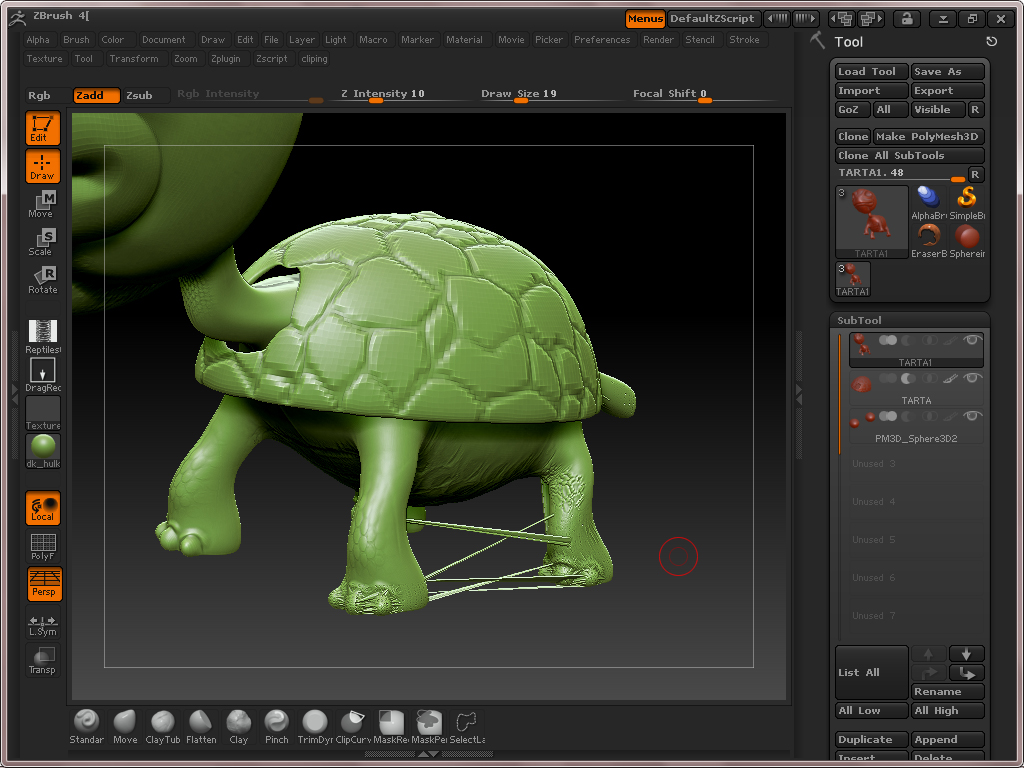
Task: Click the Clone All SubTools button
Action: (x=909, y=155)
